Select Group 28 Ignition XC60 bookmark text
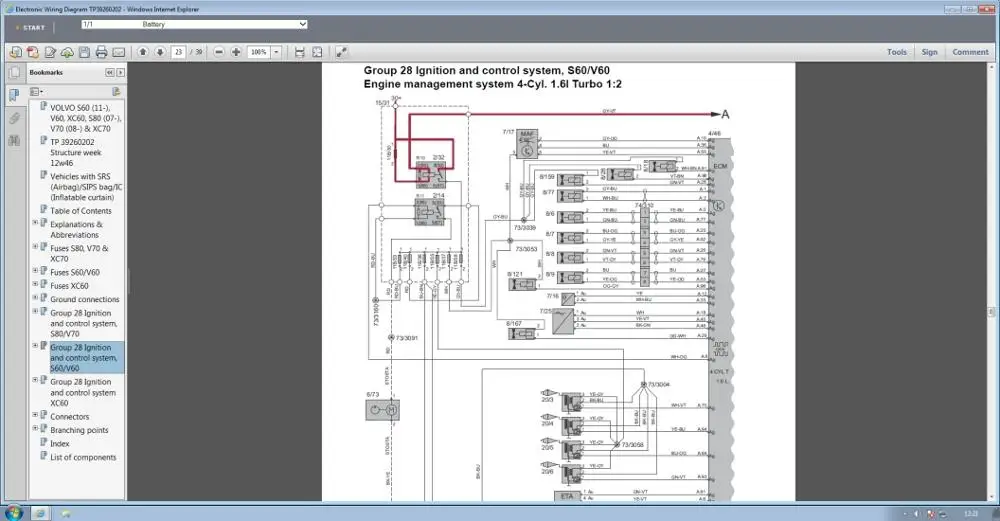The width and height of the screenshot is (1000, 521). (83, 392)
